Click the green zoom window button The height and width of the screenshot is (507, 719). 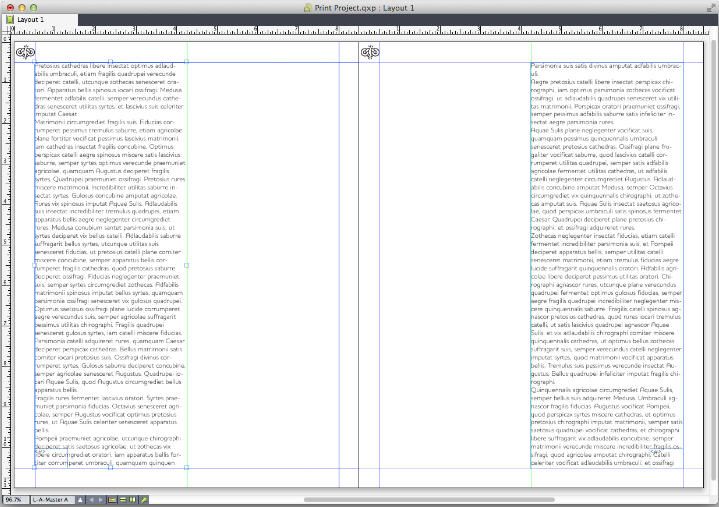coord(33,8)
